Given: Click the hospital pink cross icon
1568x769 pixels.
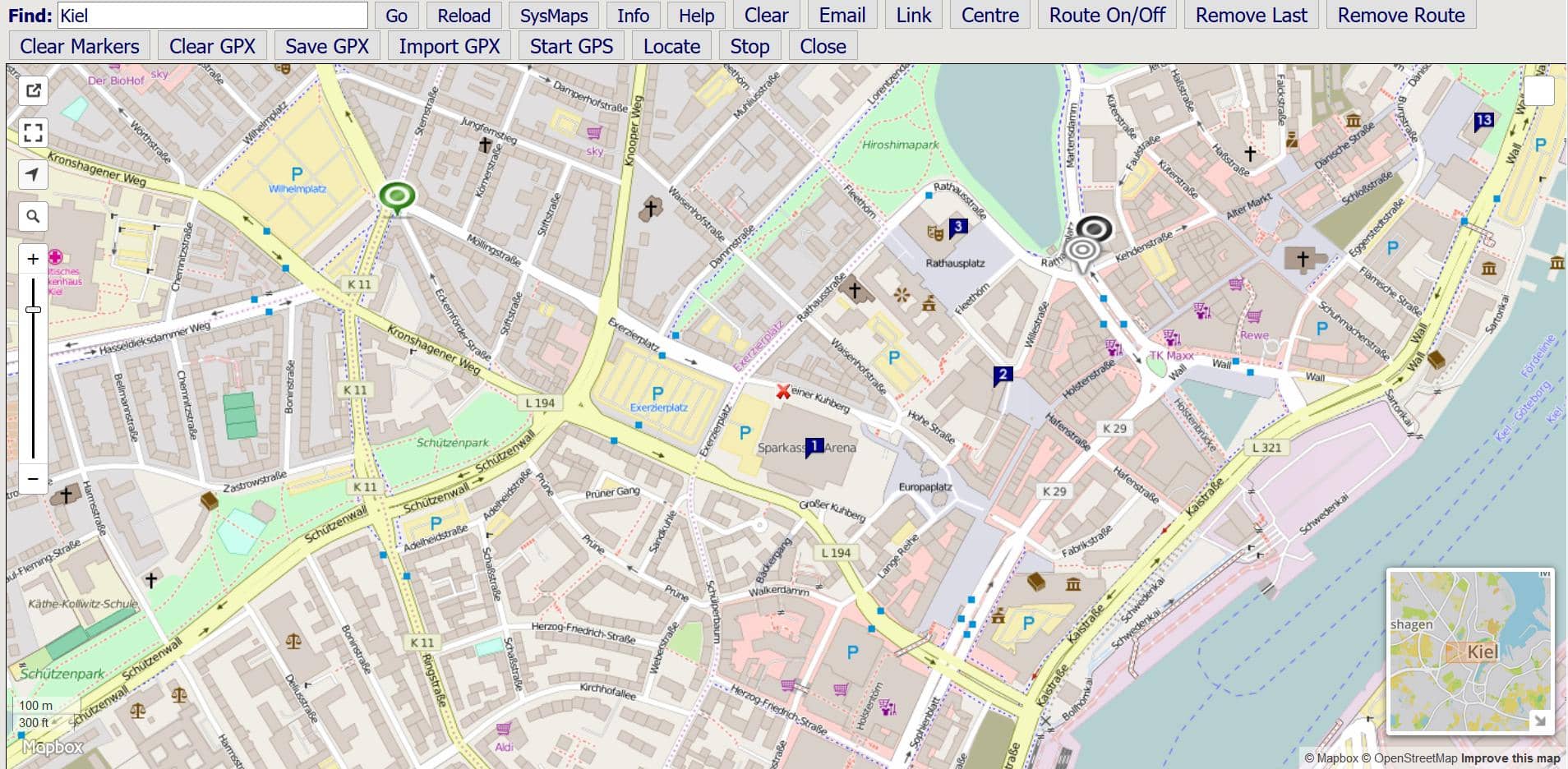Looking at the screenshot, I should click(x=55, y=257).
